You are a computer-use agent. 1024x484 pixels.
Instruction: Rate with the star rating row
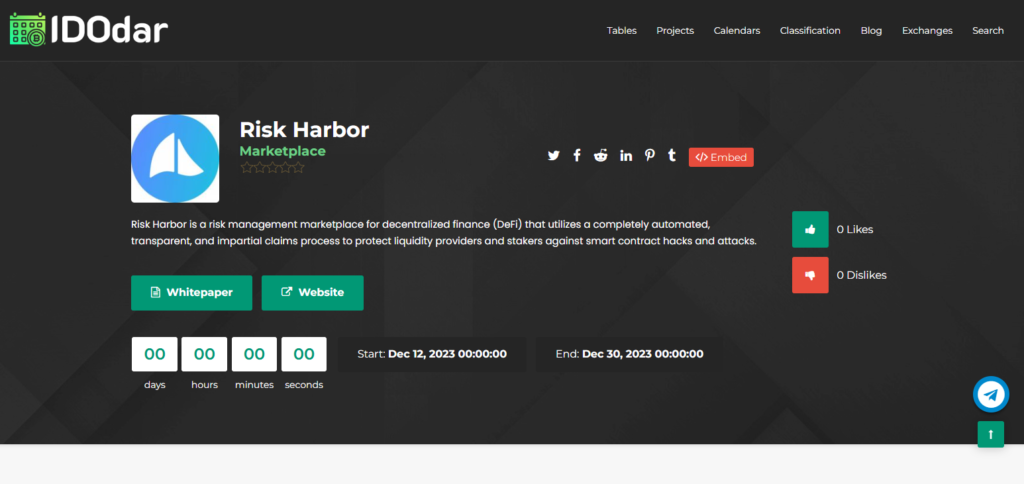pyautogui.click(x=272, y=168)
